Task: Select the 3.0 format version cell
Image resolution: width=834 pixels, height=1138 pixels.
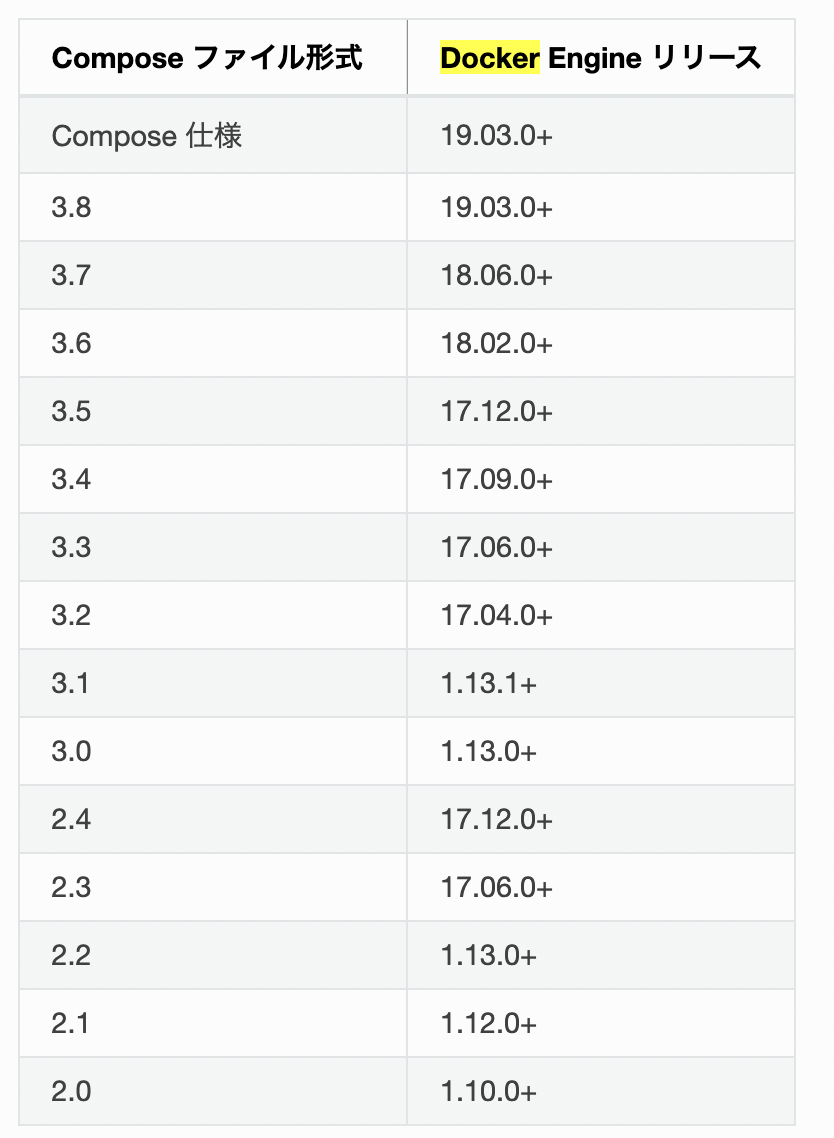Action: pos(72,752)
